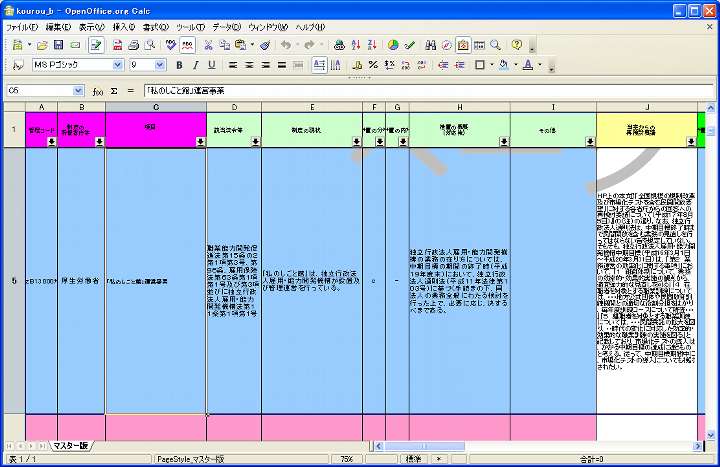Open the Function Wizard icon
Viewport: 720px width, 467px height.
coord(97,91)
